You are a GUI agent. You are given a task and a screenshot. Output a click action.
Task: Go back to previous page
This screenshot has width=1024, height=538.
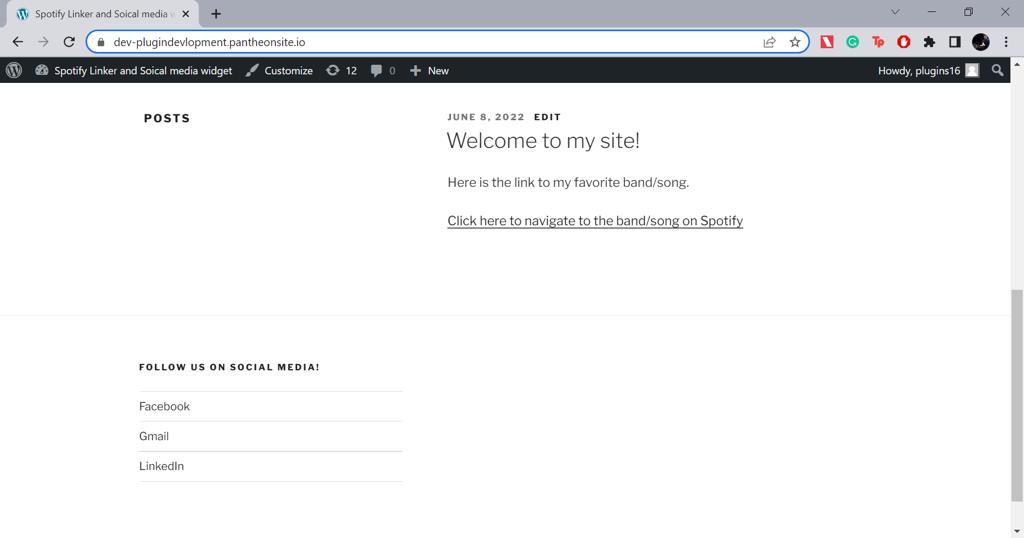pyautogui.click(x=18, y=42)
